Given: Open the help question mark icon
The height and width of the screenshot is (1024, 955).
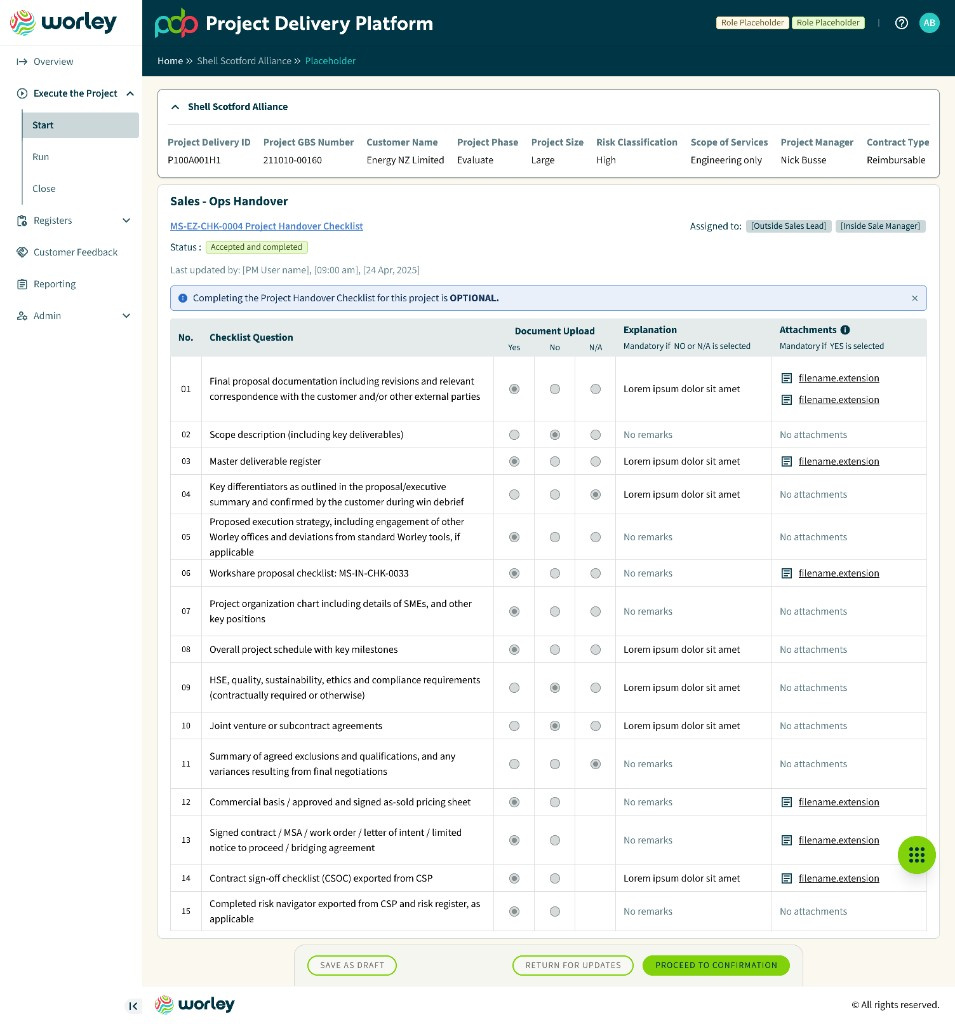Looking at the screenshot, I should tap(901, 23).
